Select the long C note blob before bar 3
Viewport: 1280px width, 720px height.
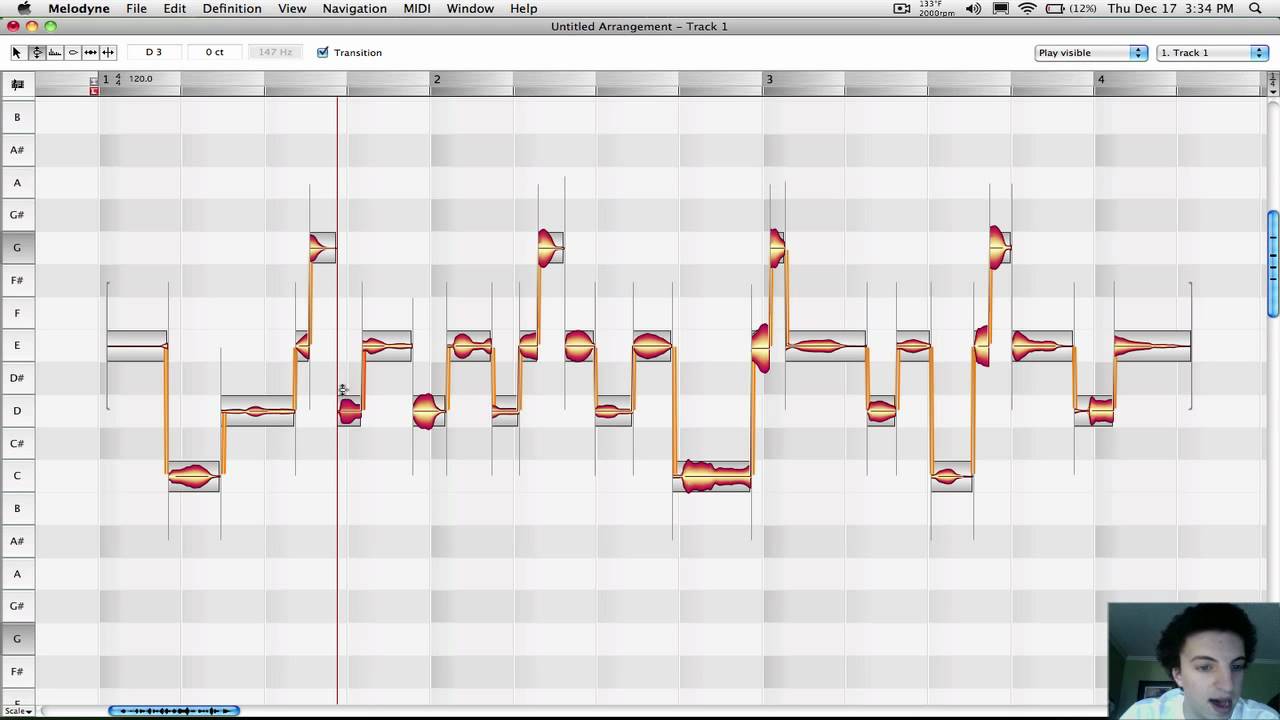pos(712,477)
